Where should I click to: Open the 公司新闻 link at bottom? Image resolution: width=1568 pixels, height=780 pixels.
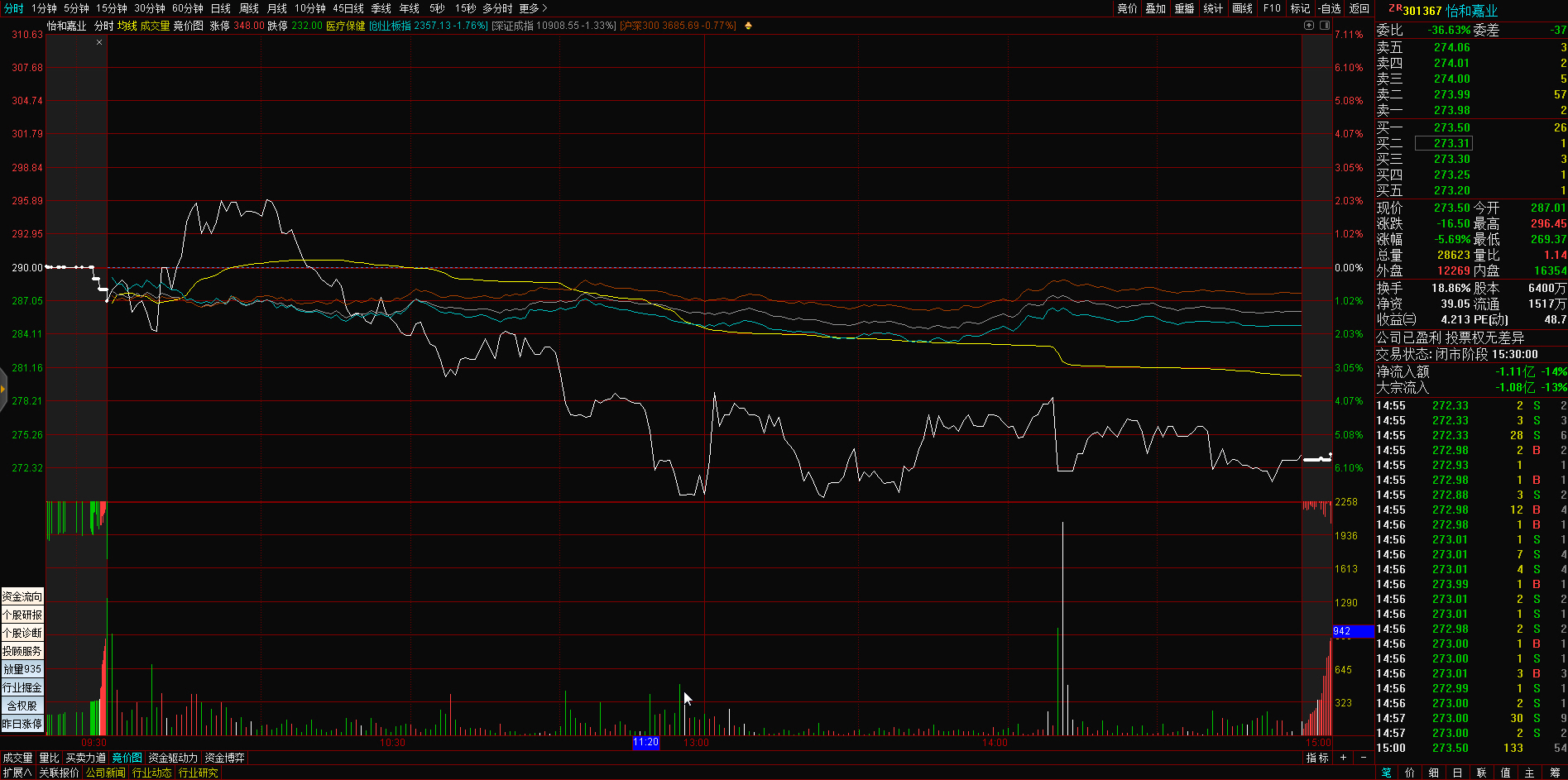click(105, 773)
